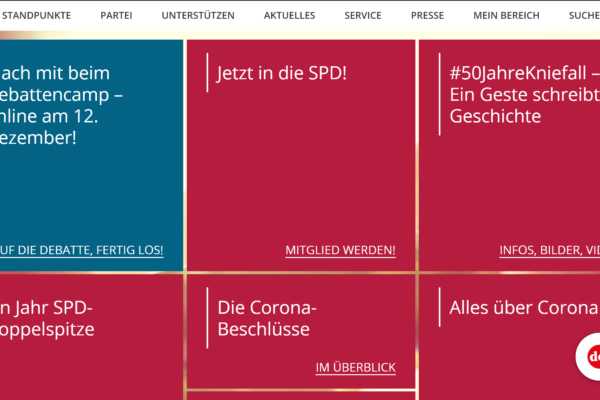Click the IM ÜBERBLICK link
The height and width of the screenshot is (400, 600).
355,367
